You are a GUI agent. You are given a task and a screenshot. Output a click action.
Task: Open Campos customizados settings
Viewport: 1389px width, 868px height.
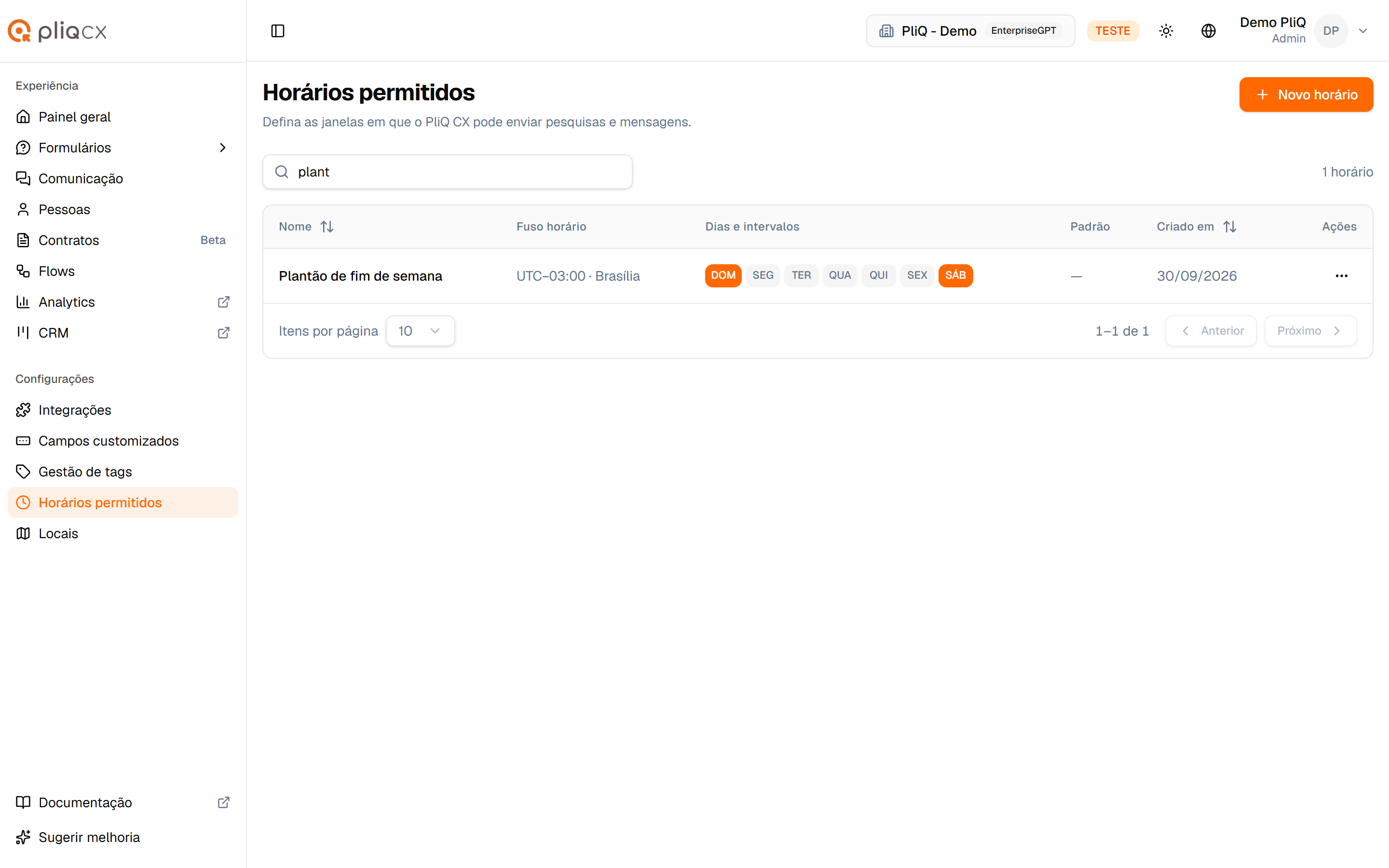[123, 441]
